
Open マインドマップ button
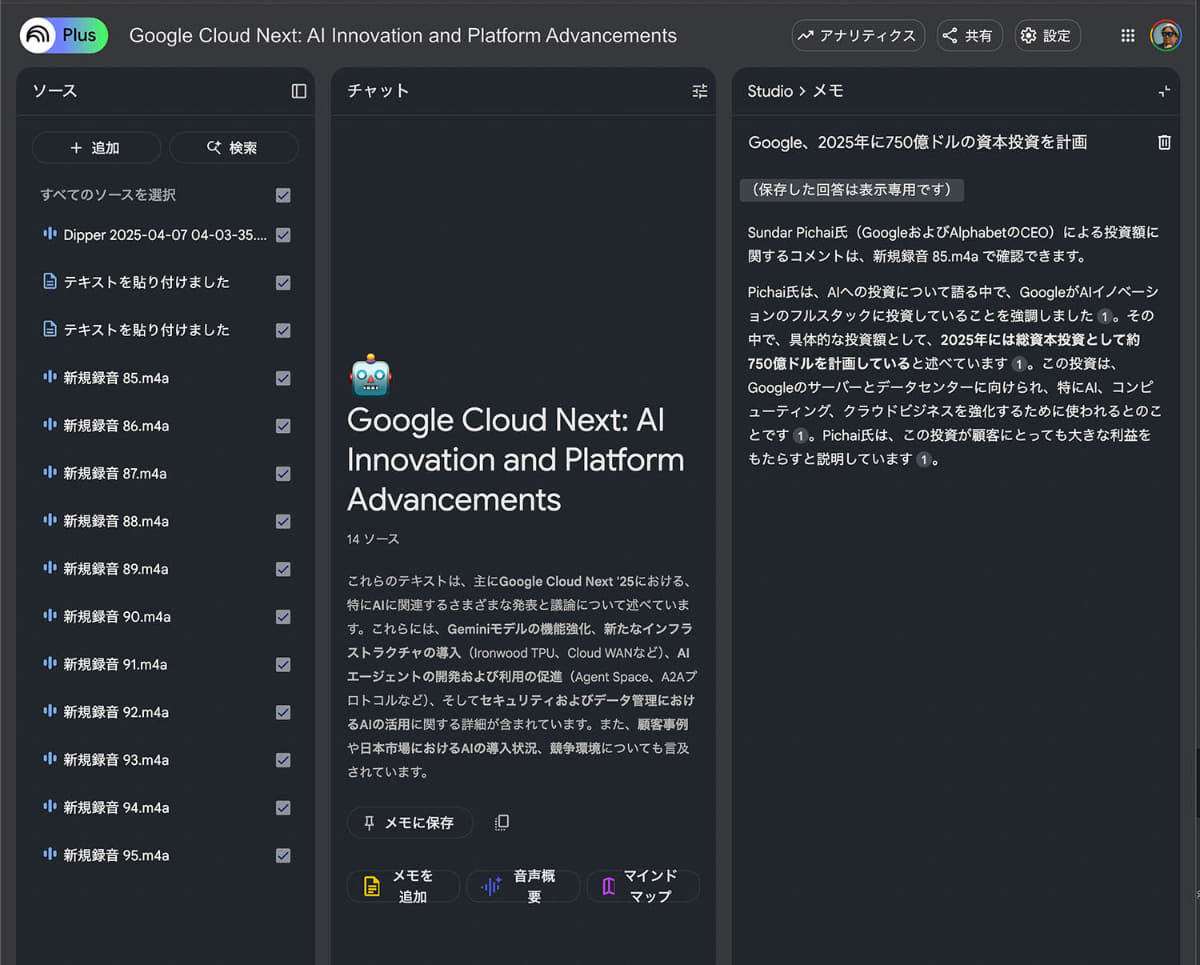pos(642,886)
